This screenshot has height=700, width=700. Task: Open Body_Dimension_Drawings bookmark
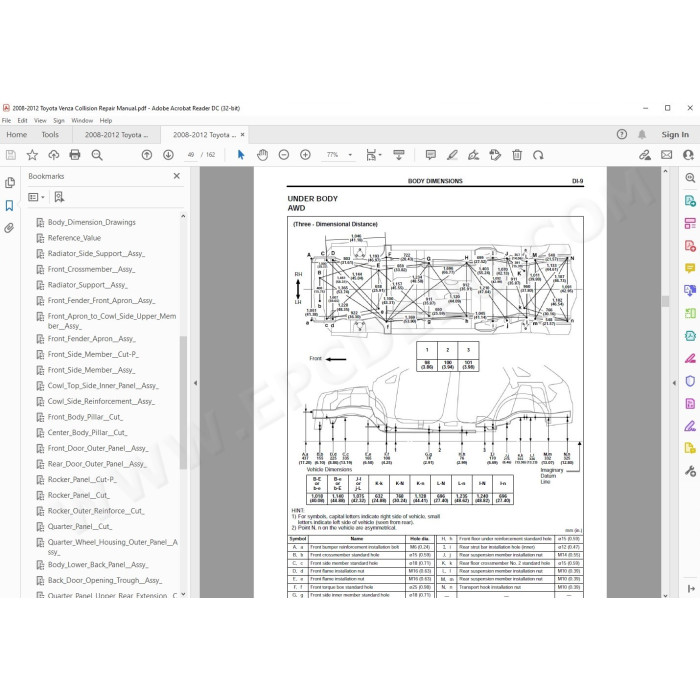tap(92, 222)
